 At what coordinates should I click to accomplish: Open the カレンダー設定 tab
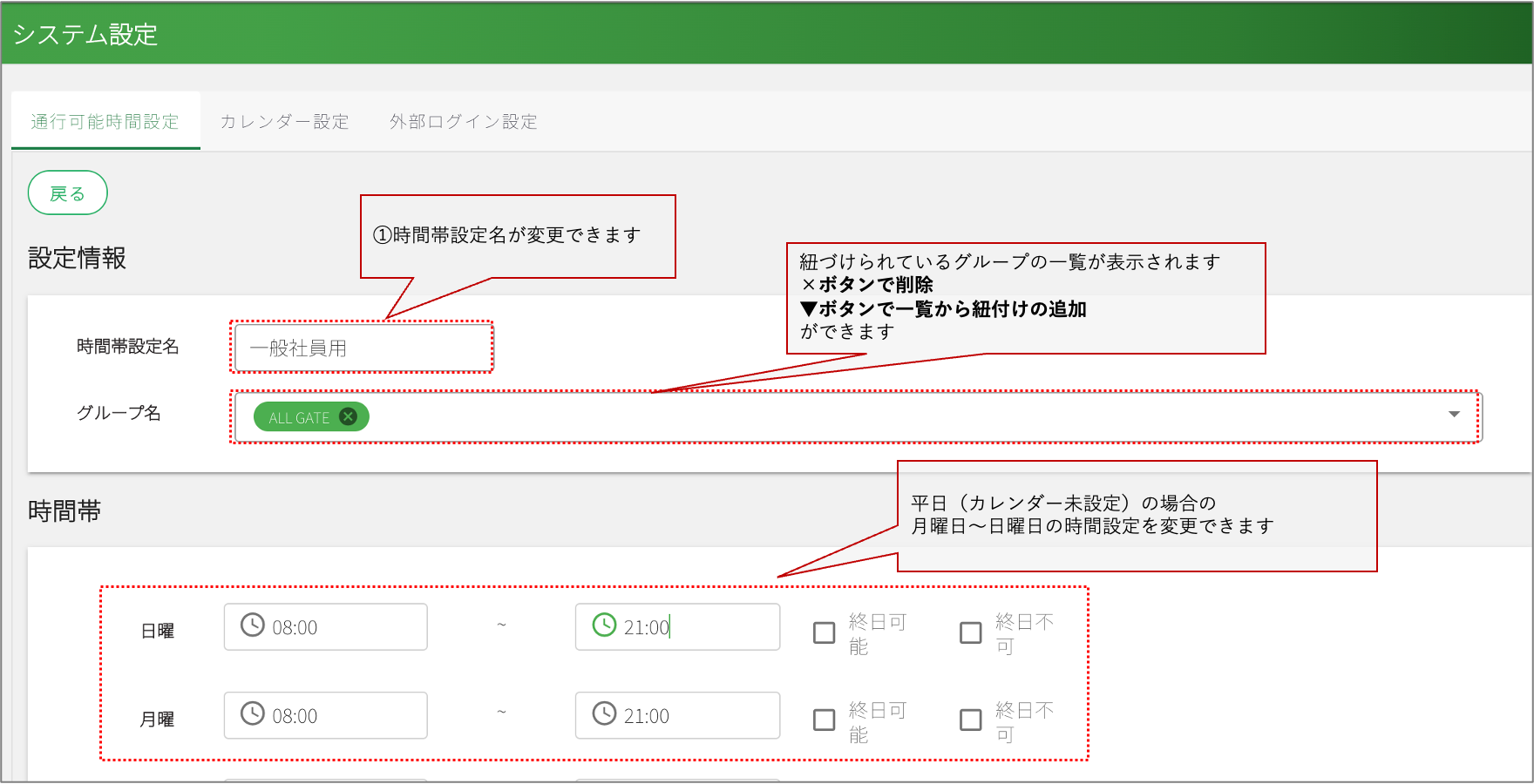pos(284,121)
